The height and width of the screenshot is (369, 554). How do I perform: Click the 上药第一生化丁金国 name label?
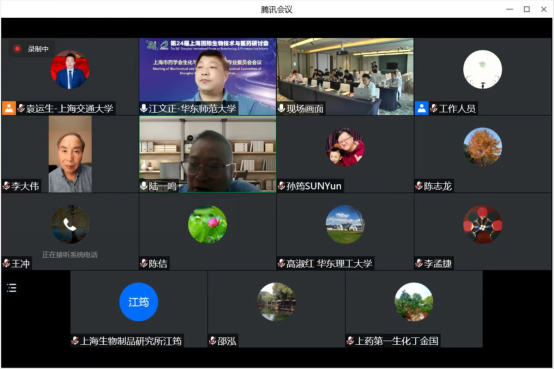pos(397,341)
